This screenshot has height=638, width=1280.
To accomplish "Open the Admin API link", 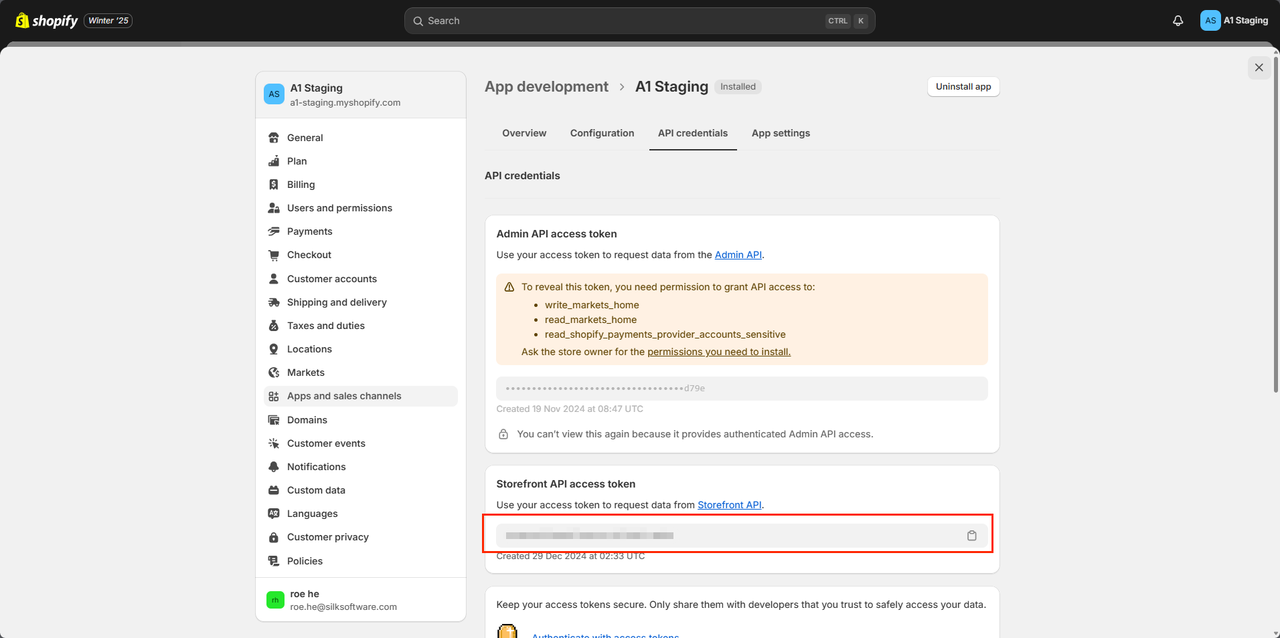I will coord(738,255).
